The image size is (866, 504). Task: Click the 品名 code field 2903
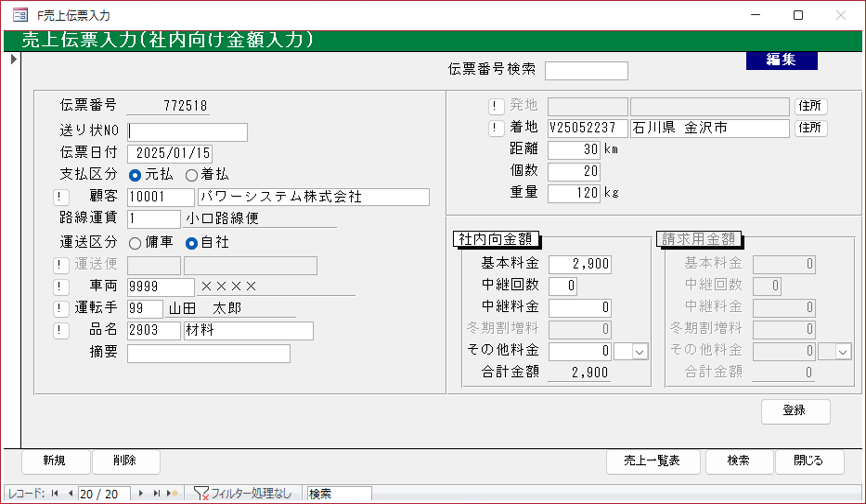154,331
